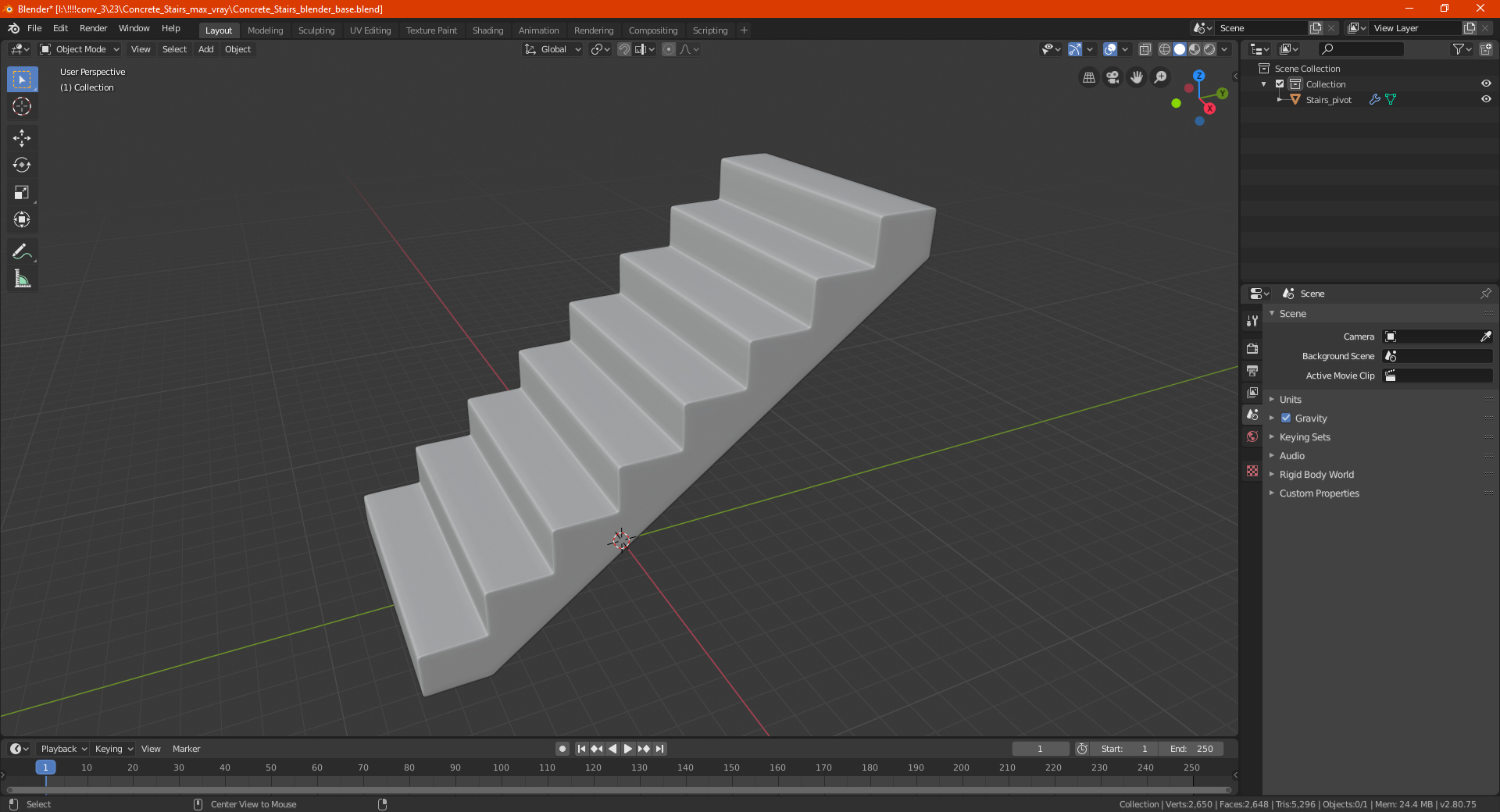The height and width of the screenshot is (812, 1500).
Task: Jump to the end frame
Action: tap(659, 749)
